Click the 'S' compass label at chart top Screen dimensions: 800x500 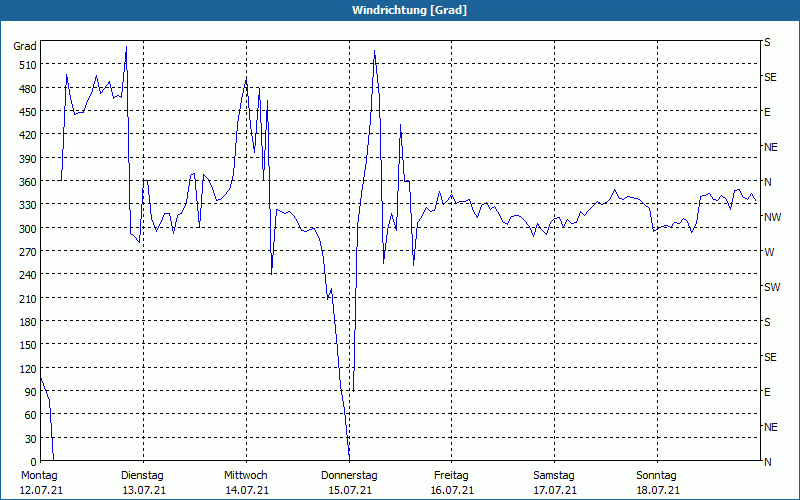pyautogui.click(x=767, y=42)
